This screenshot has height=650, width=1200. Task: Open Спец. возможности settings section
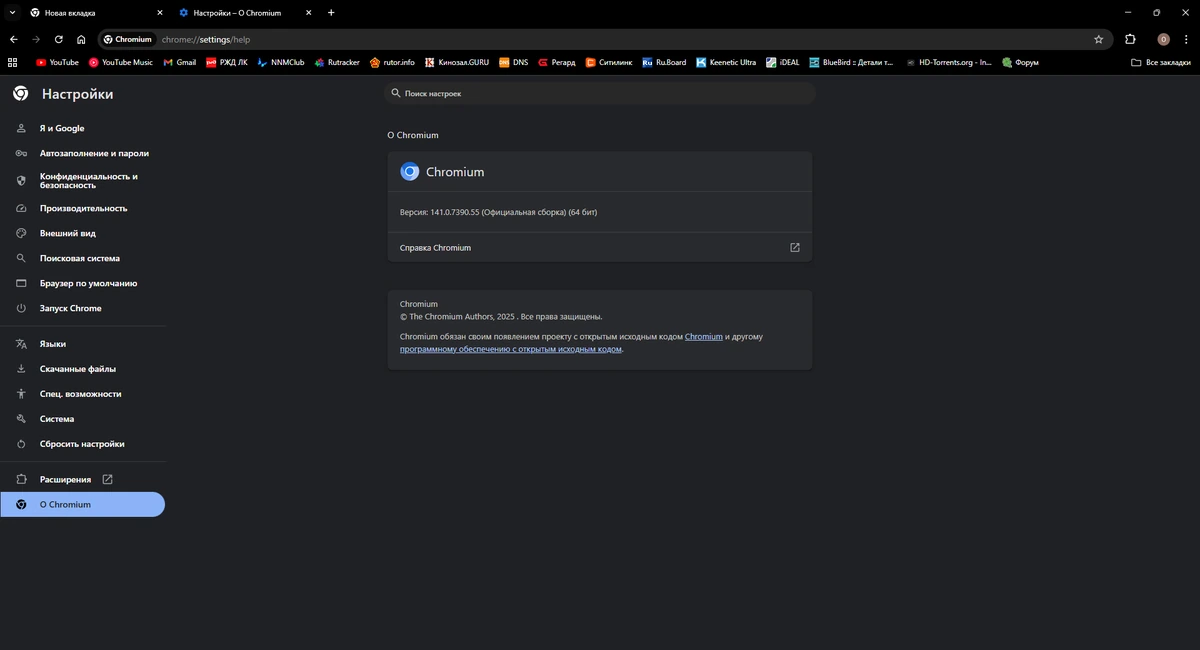point(83,394)
